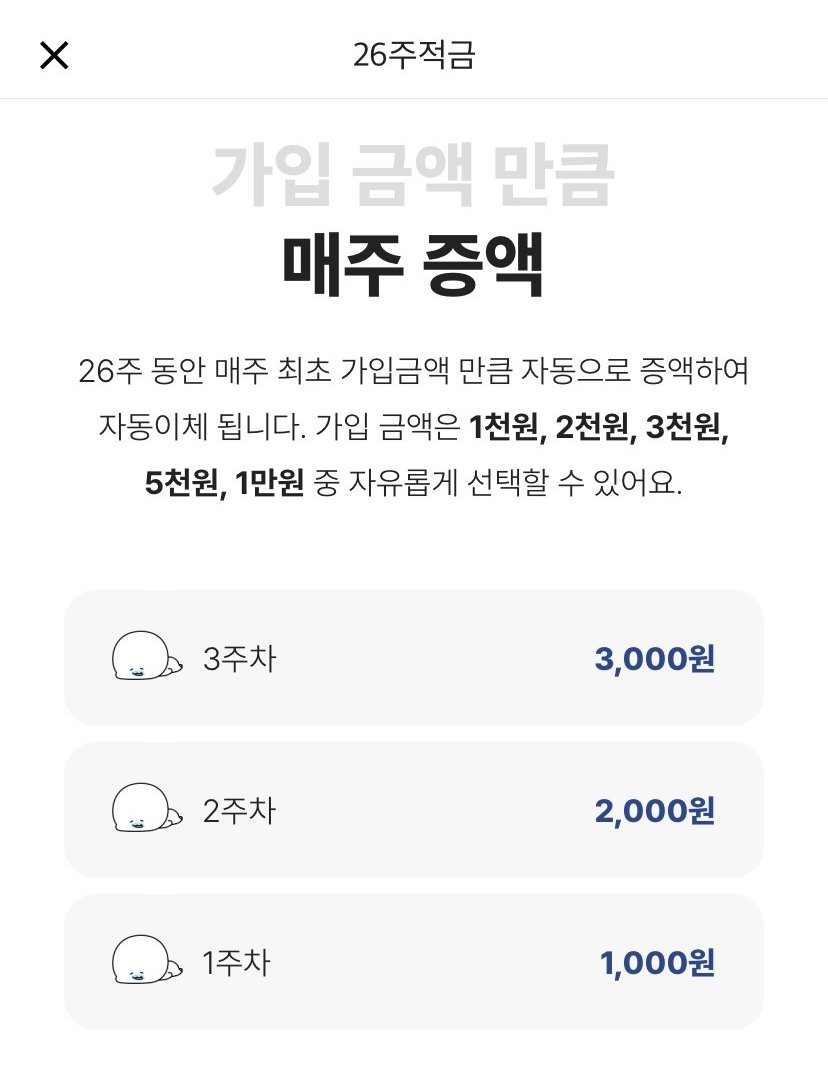Tap the character icon beside 1주차
Image resolution: width=828 pixels, height=1087 pixels.
tap(147, 959)
